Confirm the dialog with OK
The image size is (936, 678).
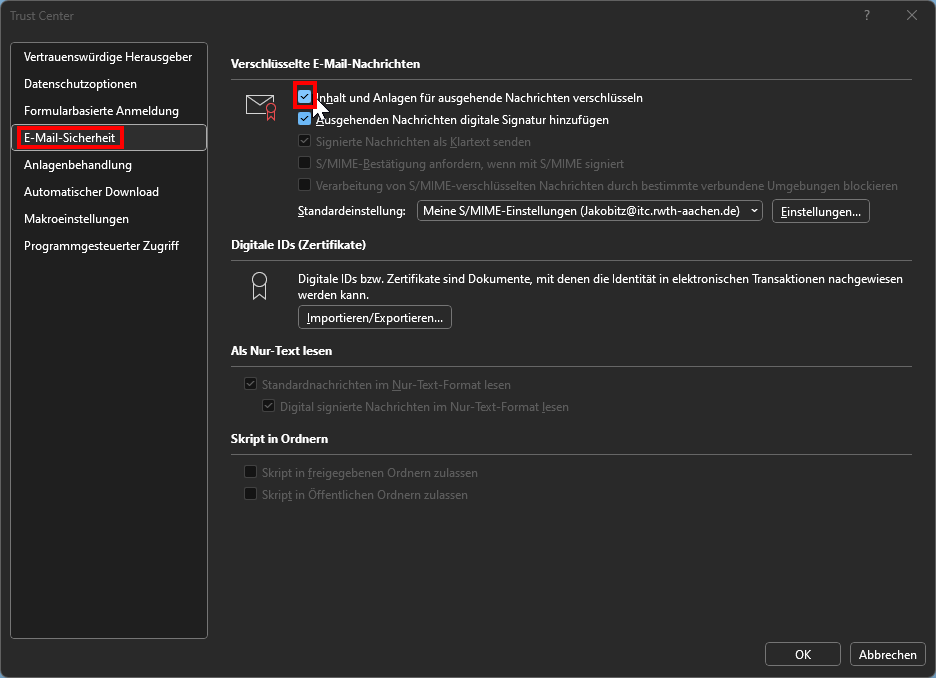click(x=802, y=654)
